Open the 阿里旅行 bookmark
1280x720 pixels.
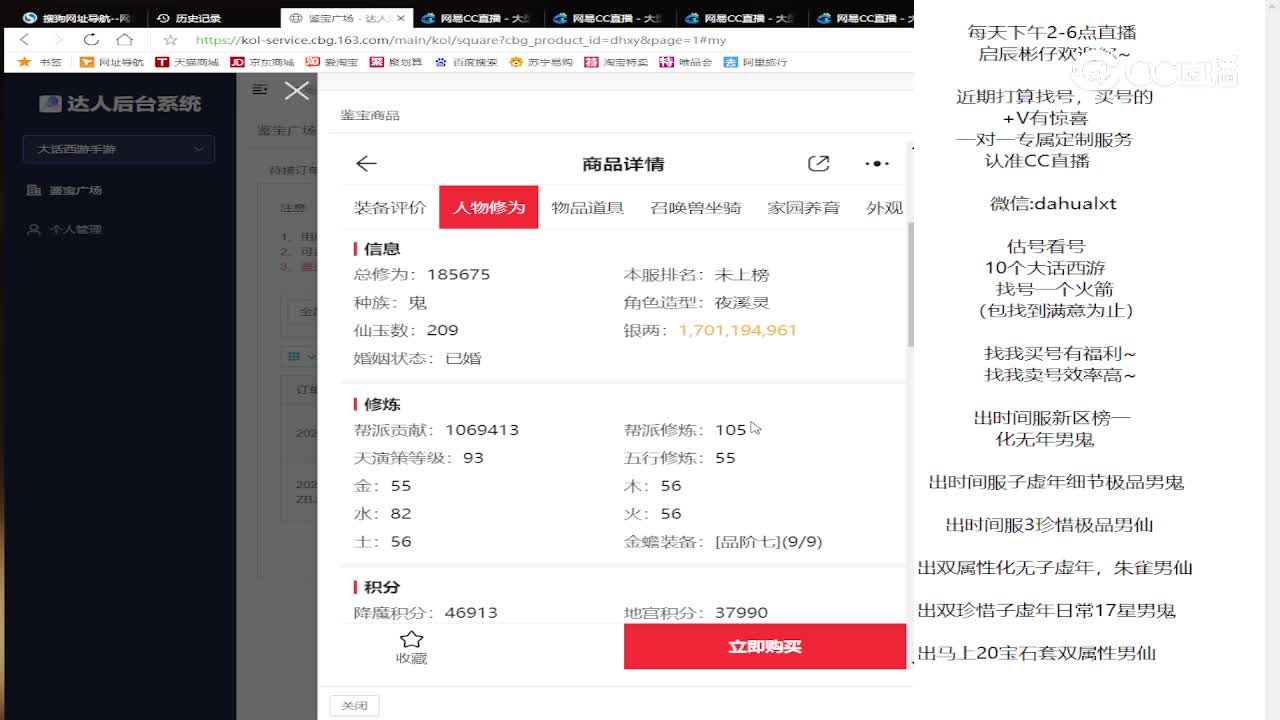(x=756, y=62)
